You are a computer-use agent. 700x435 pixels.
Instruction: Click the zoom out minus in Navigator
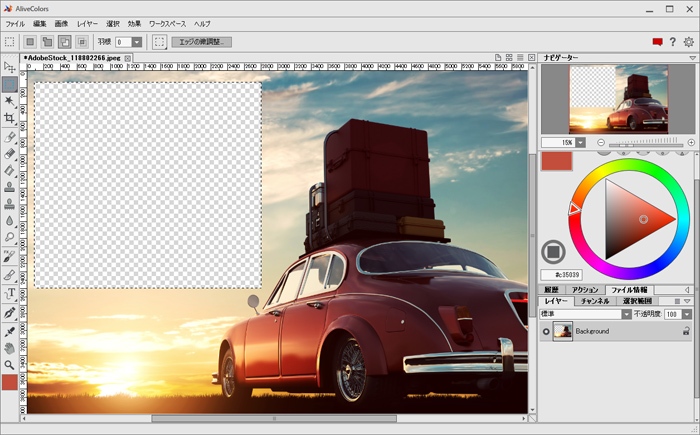click(601, 142)
